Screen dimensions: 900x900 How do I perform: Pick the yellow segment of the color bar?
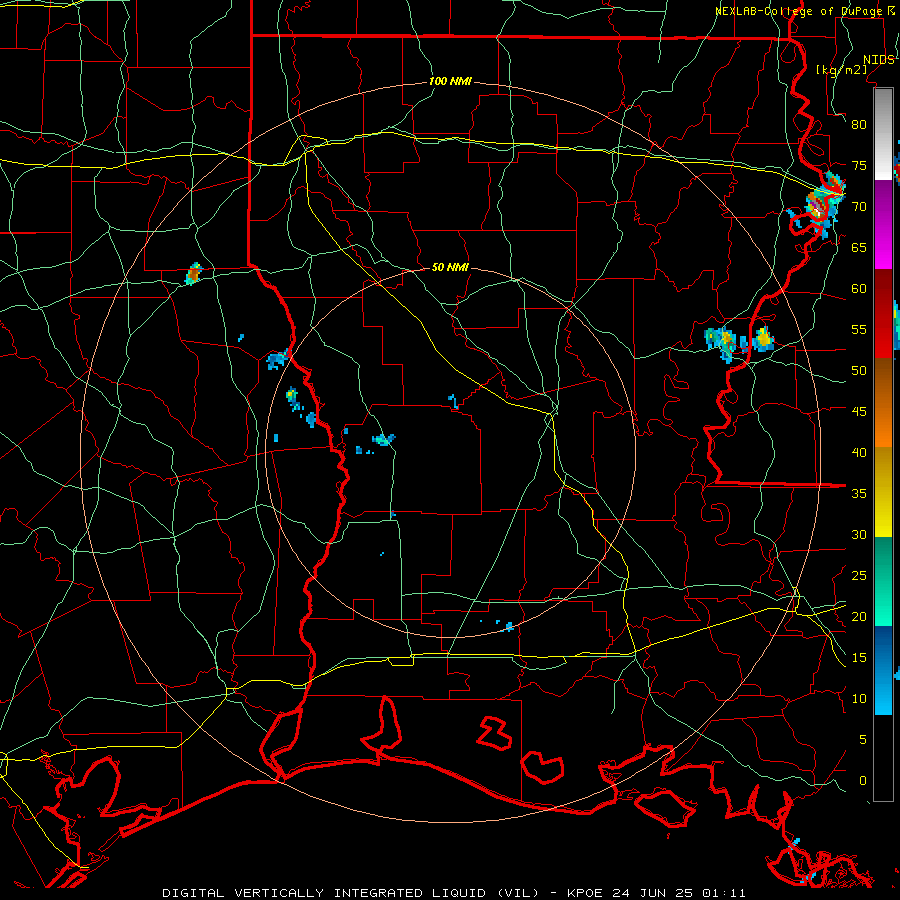[x=883, y=492]
